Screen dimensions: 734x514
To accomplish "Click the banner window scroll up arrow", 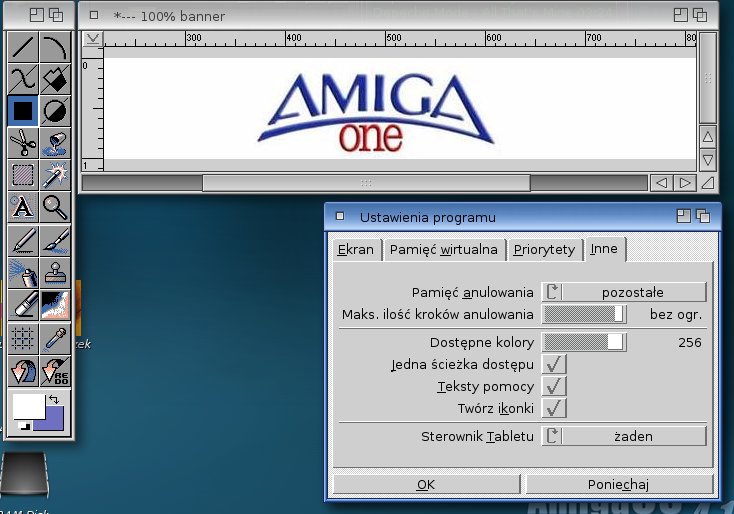I will [708, 137].
